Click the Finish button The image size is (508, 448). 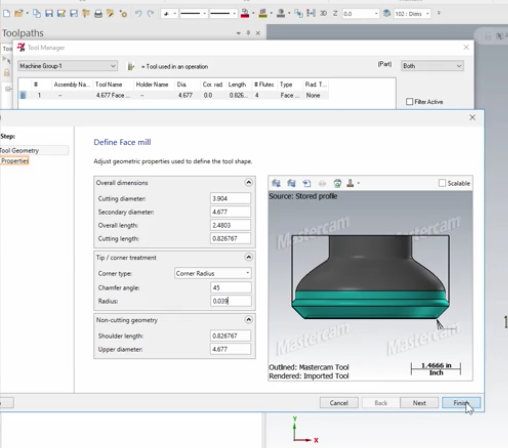tap(461, 403)
